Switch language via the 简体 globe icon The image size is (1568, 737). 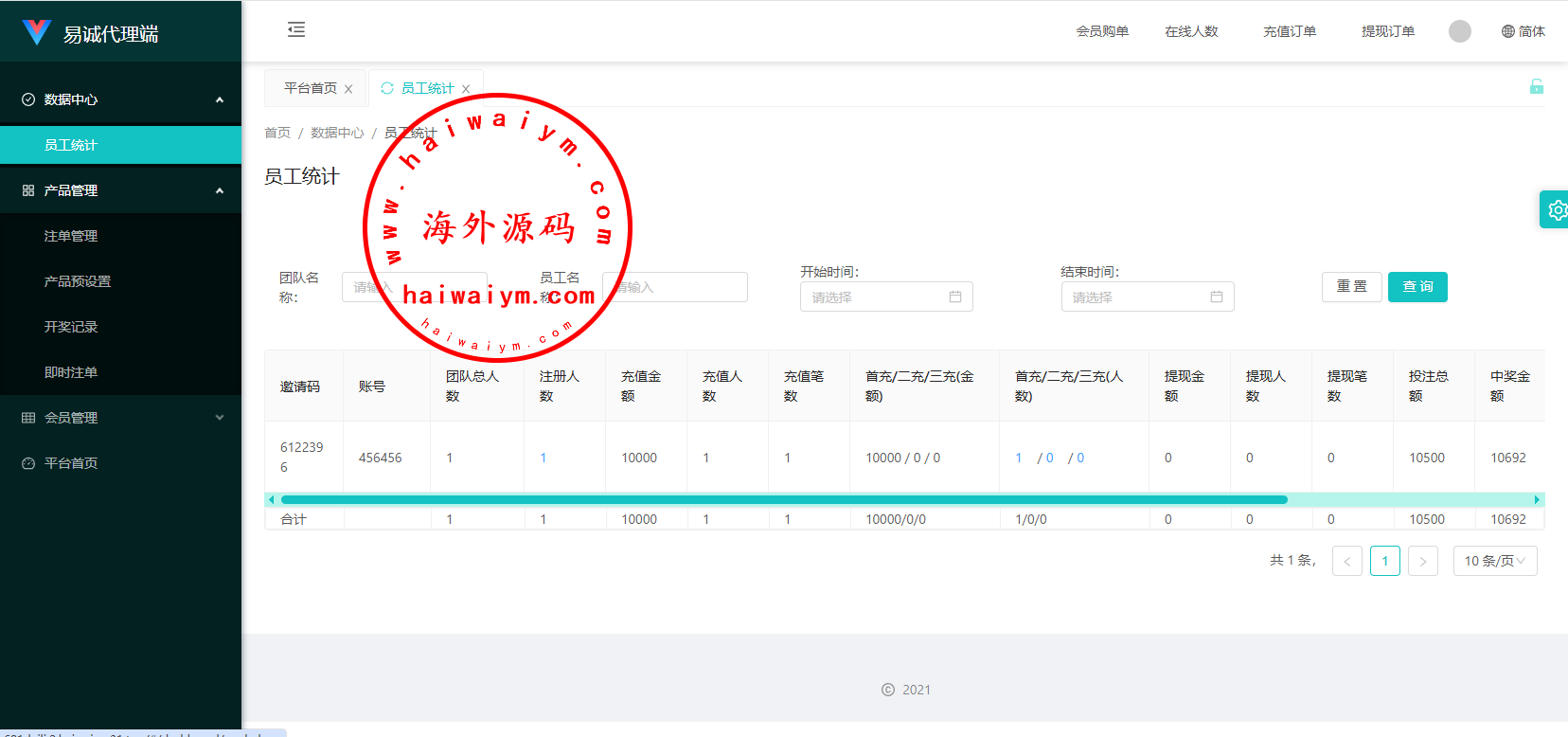point(1523,31)
